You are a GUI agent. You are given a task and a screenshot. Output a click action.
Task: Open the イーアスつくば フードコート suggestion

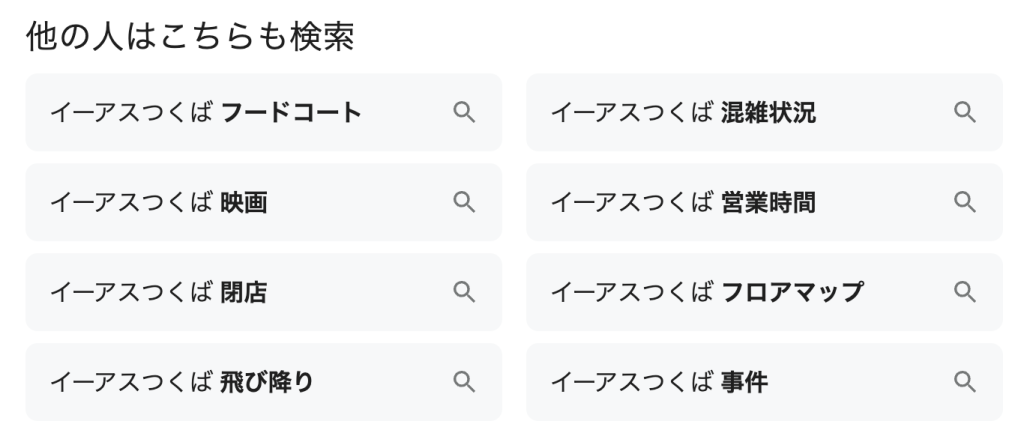coord(205,112)
